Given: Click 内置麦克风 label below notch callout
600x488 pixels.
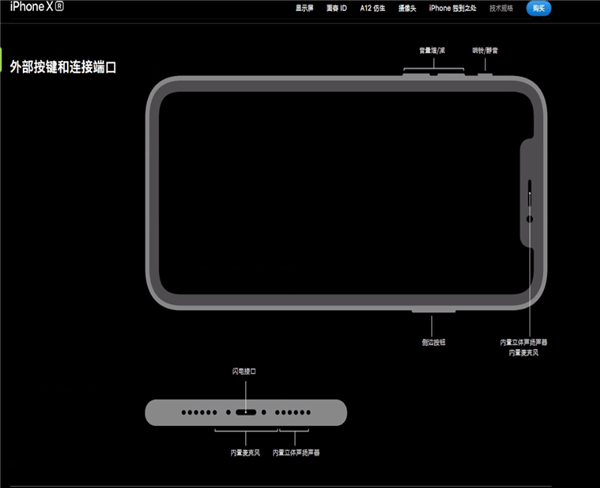Looking at the screenshot, I should pos(523,353).
